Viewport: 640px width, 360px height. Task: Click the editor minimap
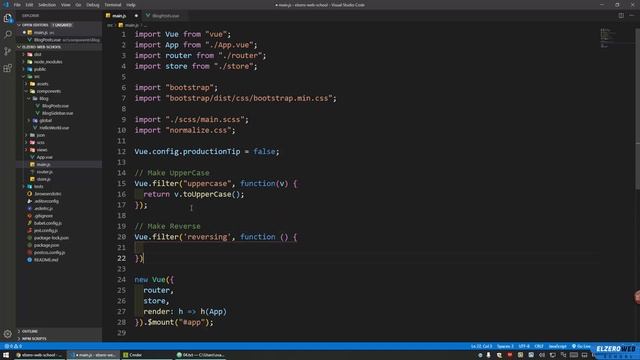click(616, 38)
